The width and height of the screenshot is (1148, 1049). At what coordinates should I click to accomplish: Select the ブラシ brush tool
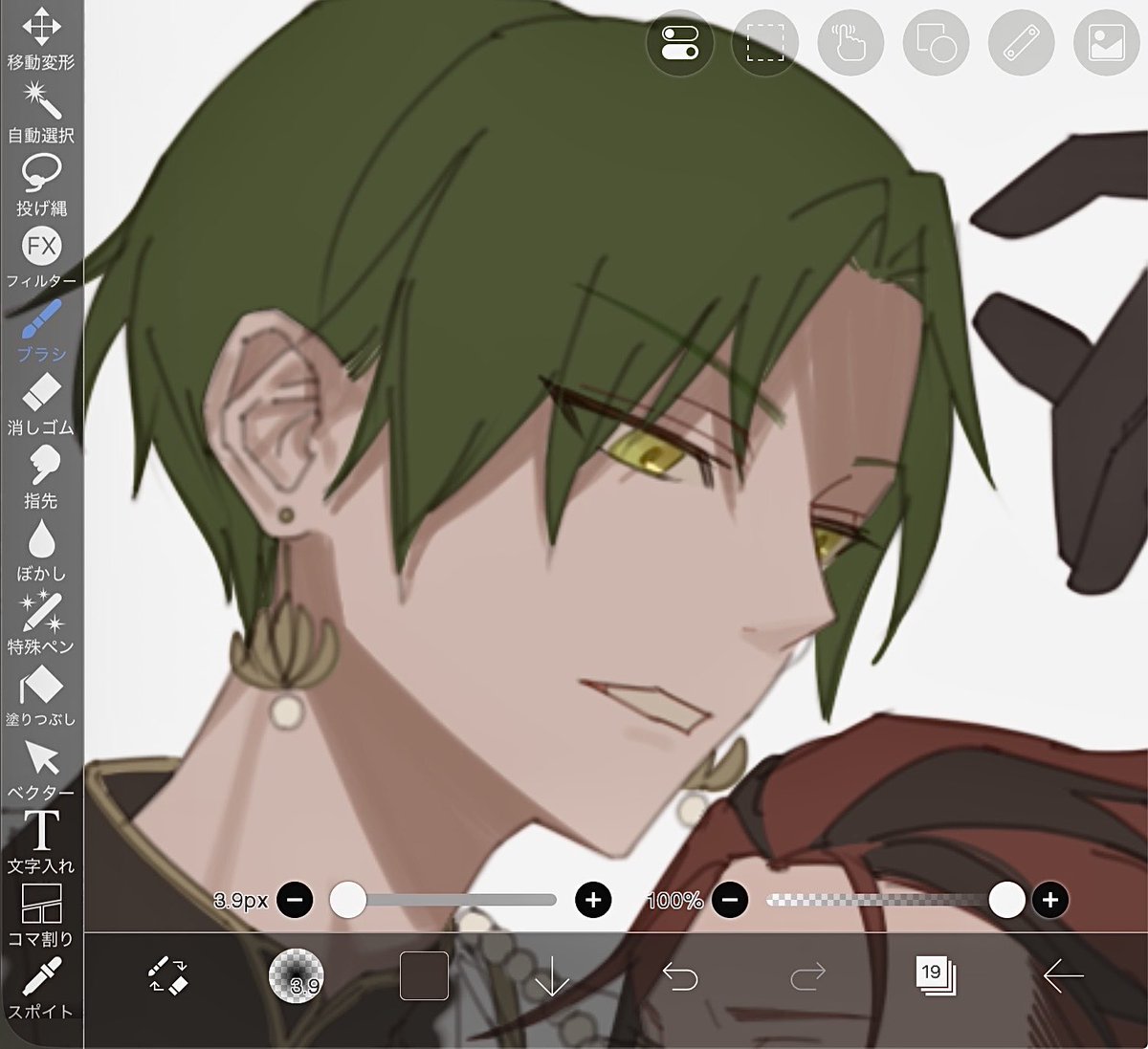pyautogui.click(x=41, y=331)
